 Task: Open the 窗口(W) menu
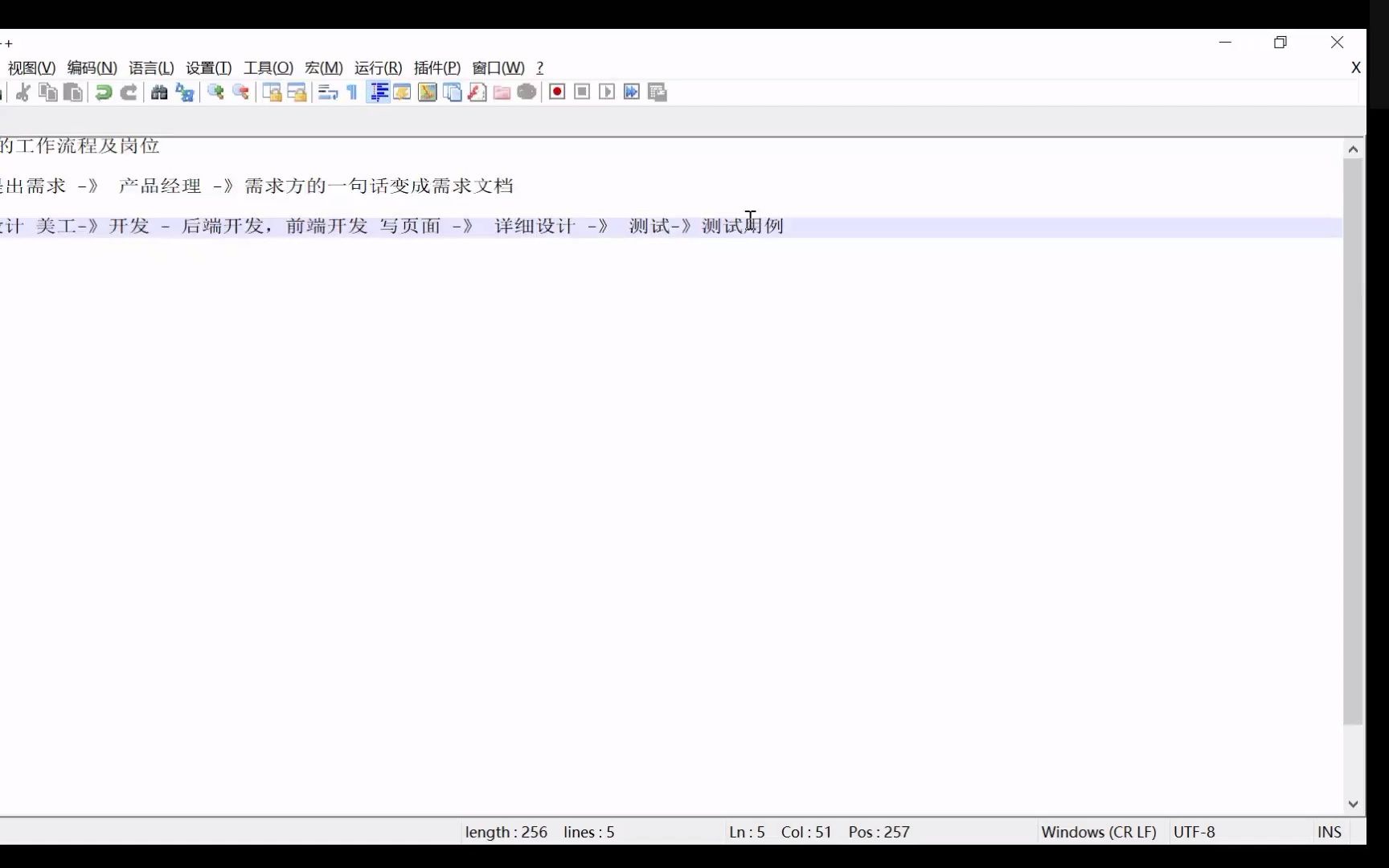tap(498, 68)
